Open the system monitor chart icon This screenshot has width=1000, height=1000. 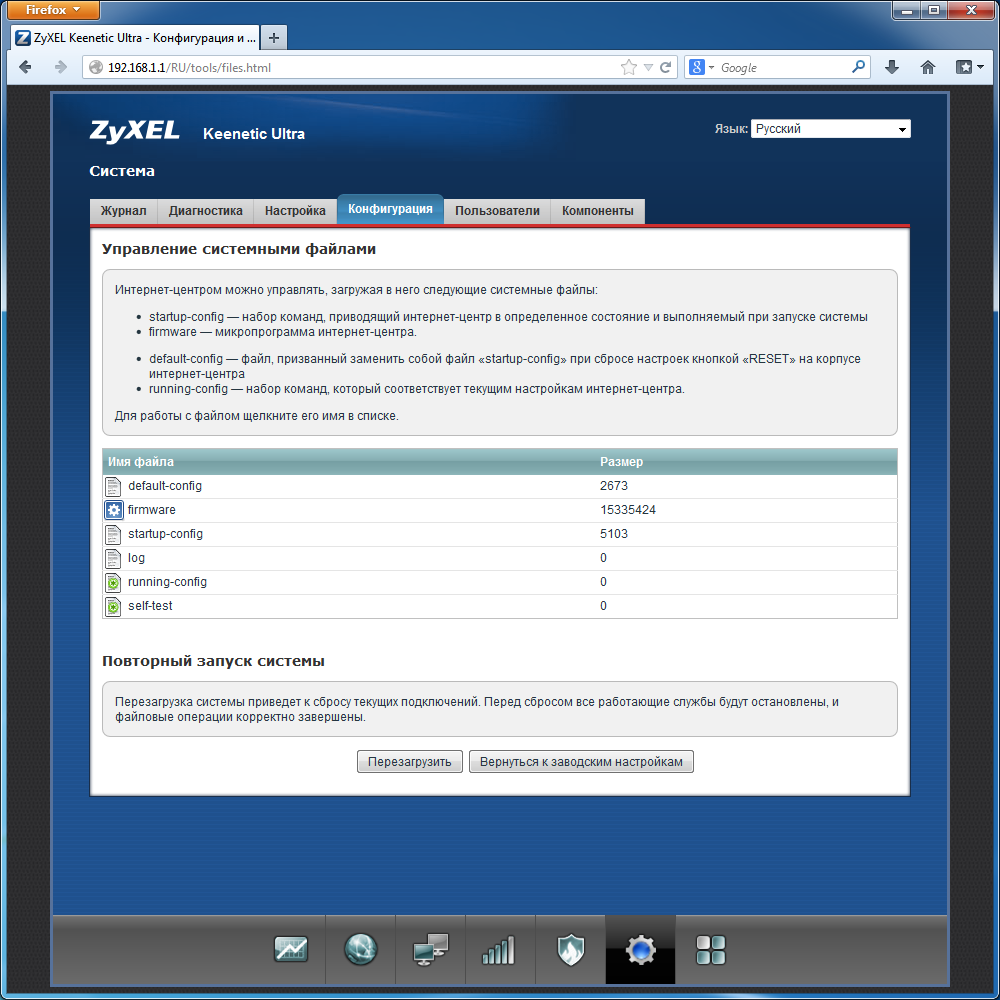[291, 949]
